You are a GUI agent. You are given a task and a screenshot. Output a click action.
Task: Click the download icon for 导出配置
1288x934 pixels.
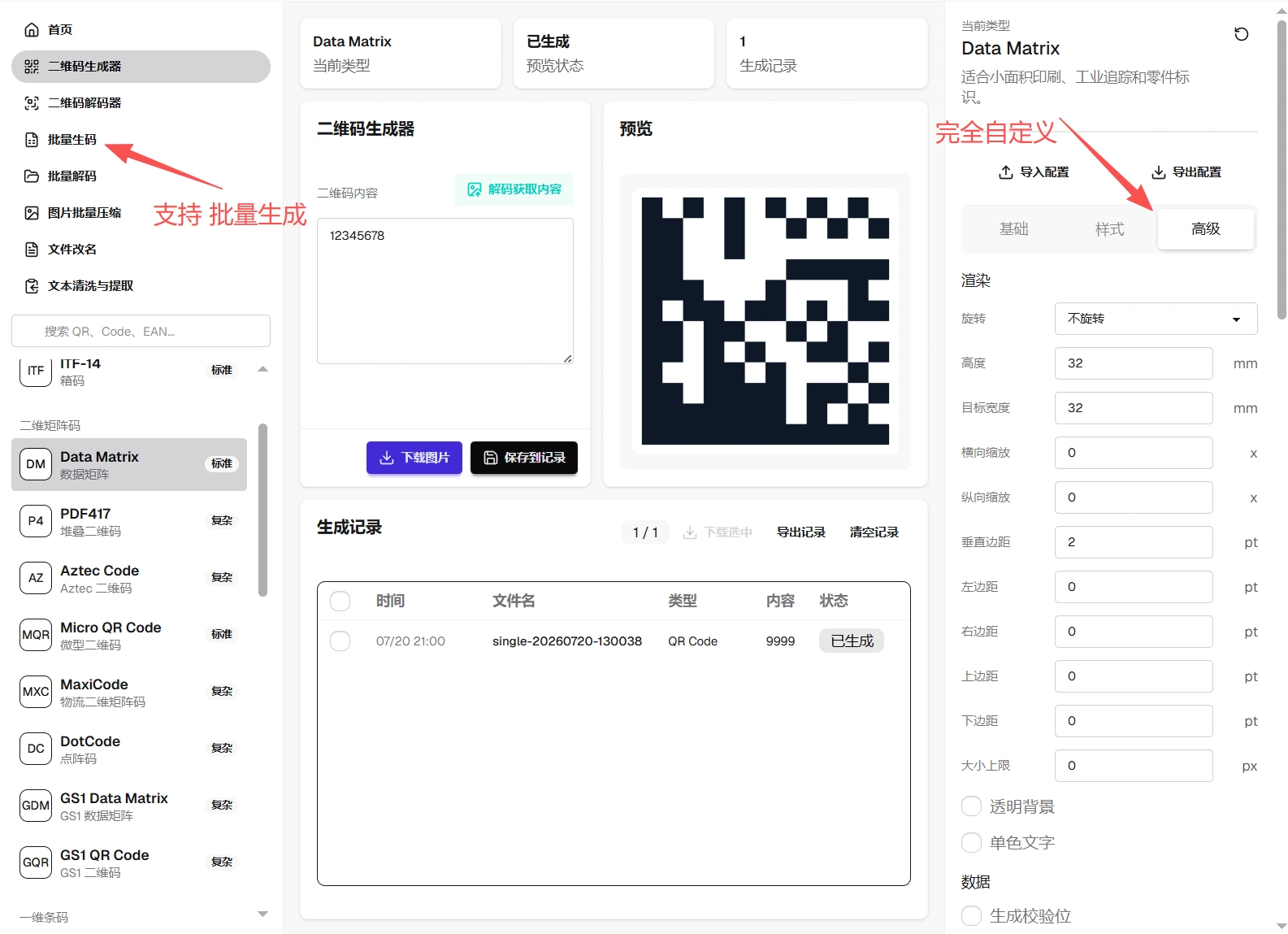click(x=1159, y=172)
